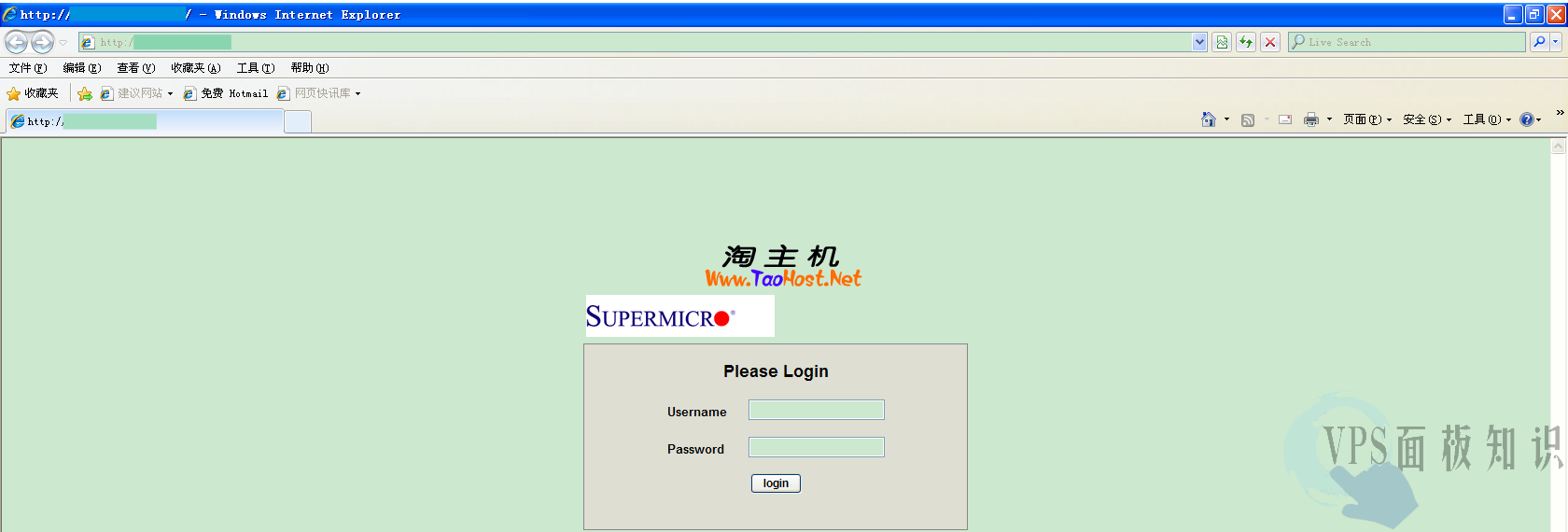Screen dimensions: 1568x532
Task: Open the 文件(F) menu
Action: [28, 68]
